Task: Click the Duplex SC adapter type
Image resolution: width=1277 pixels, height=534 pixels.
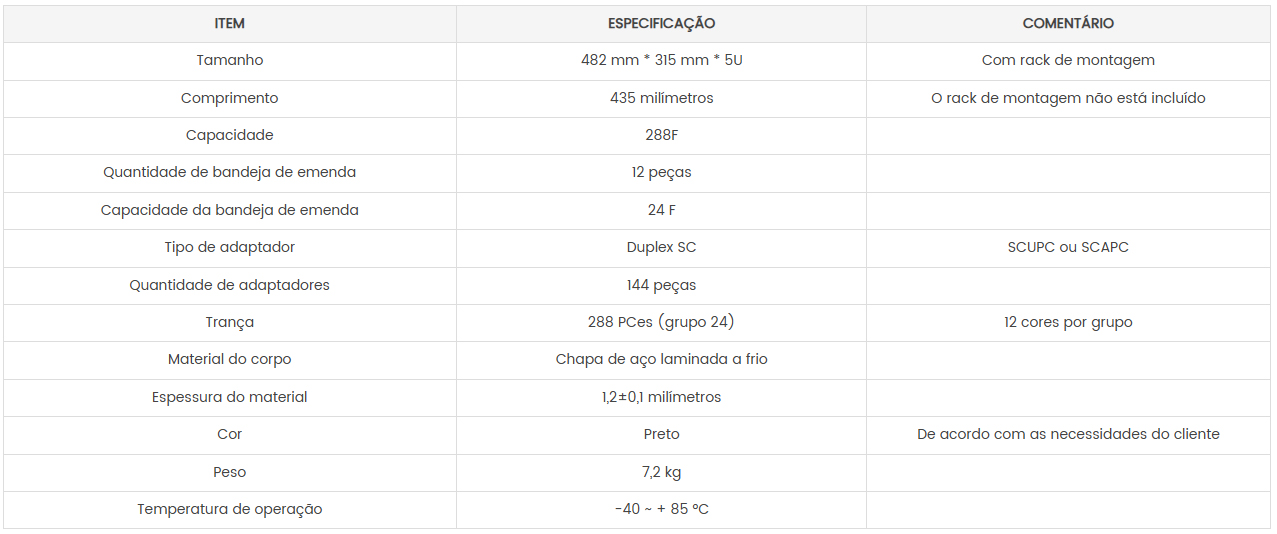Action: click(661, 247)
